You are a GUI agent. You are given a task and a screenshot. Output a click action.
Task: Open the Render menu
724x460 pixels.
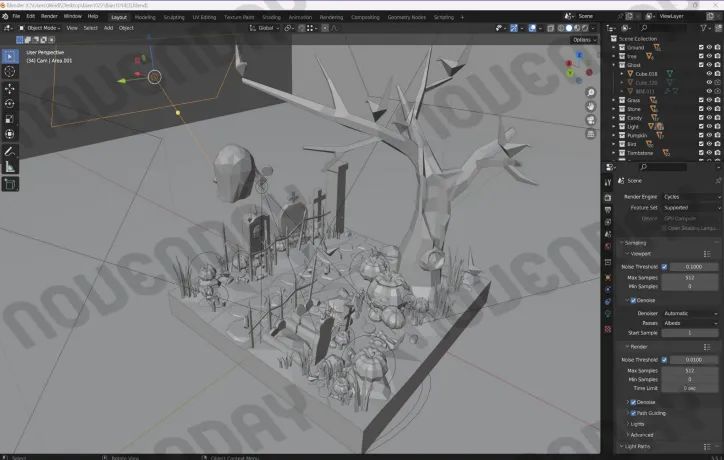click(x=49, y=16)
